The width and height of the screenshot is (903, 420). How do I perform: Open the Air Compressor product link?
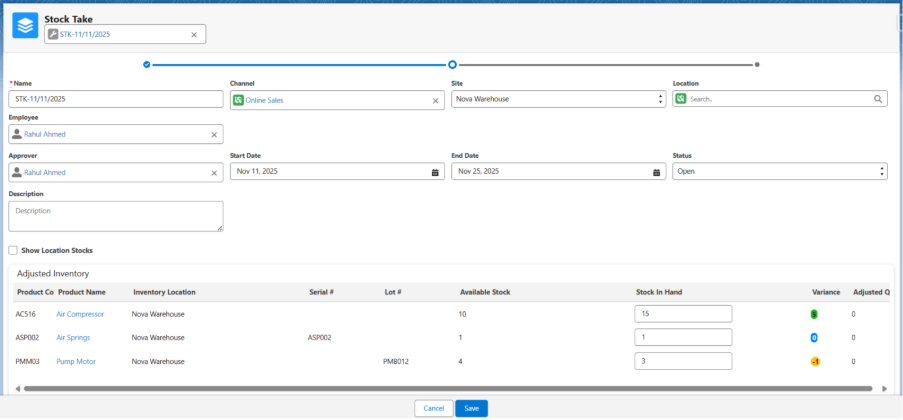pyautogui.click(x=80, y=314)
